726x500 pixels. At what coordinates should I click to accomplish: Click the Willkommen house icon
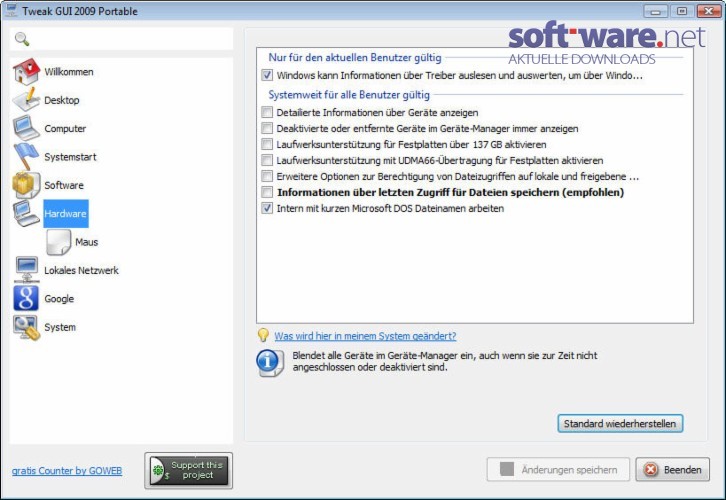click(x=26, y=72)
